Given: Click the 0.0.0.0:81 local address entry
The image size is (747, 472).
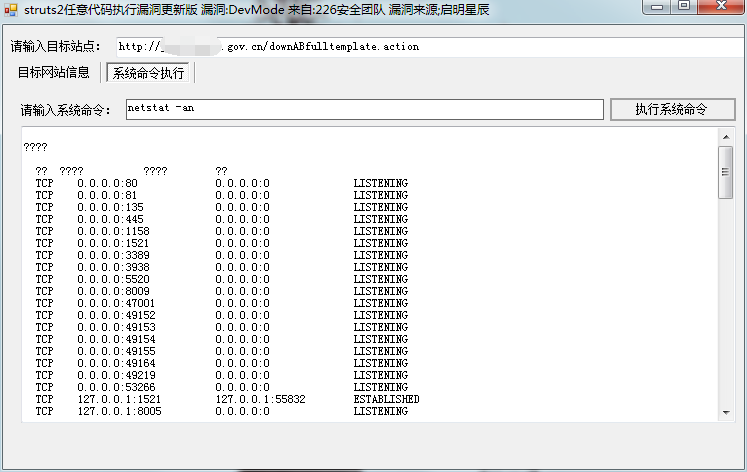Looking at the screenshot, I should 107,195.
